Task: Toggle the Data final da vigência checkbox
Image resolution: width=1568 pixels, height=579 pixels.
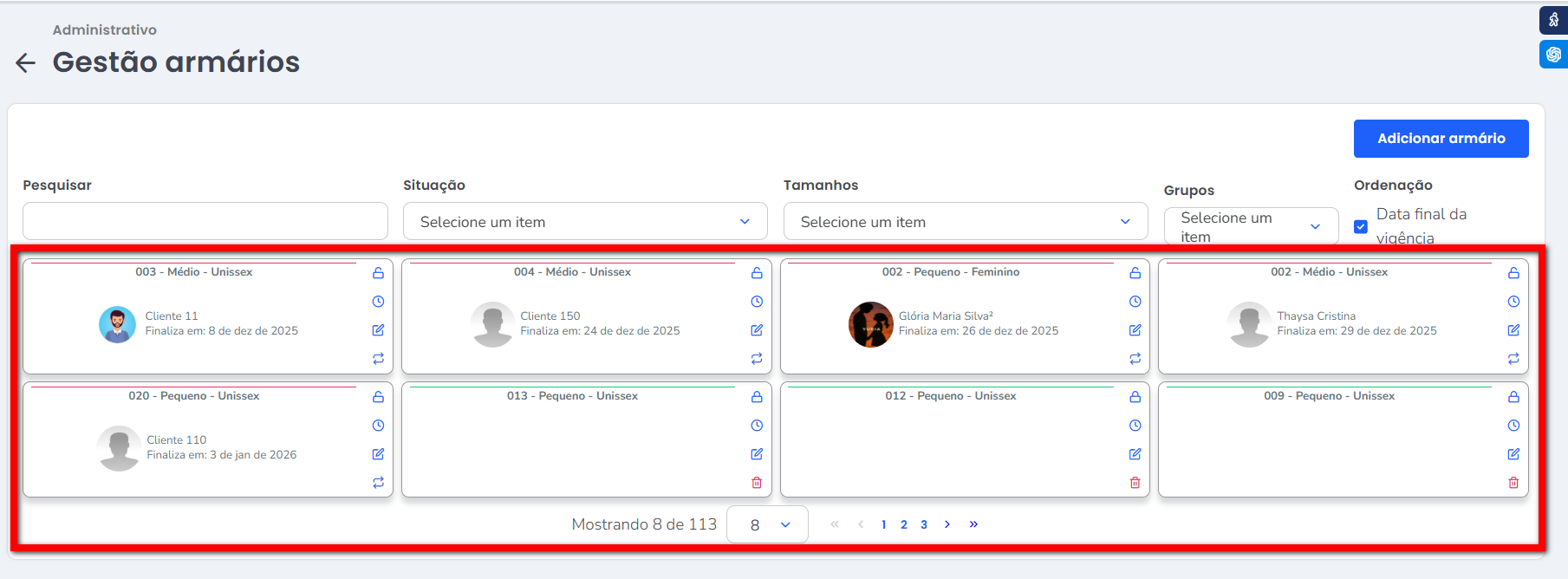Action: click(x=1361, y=226)
